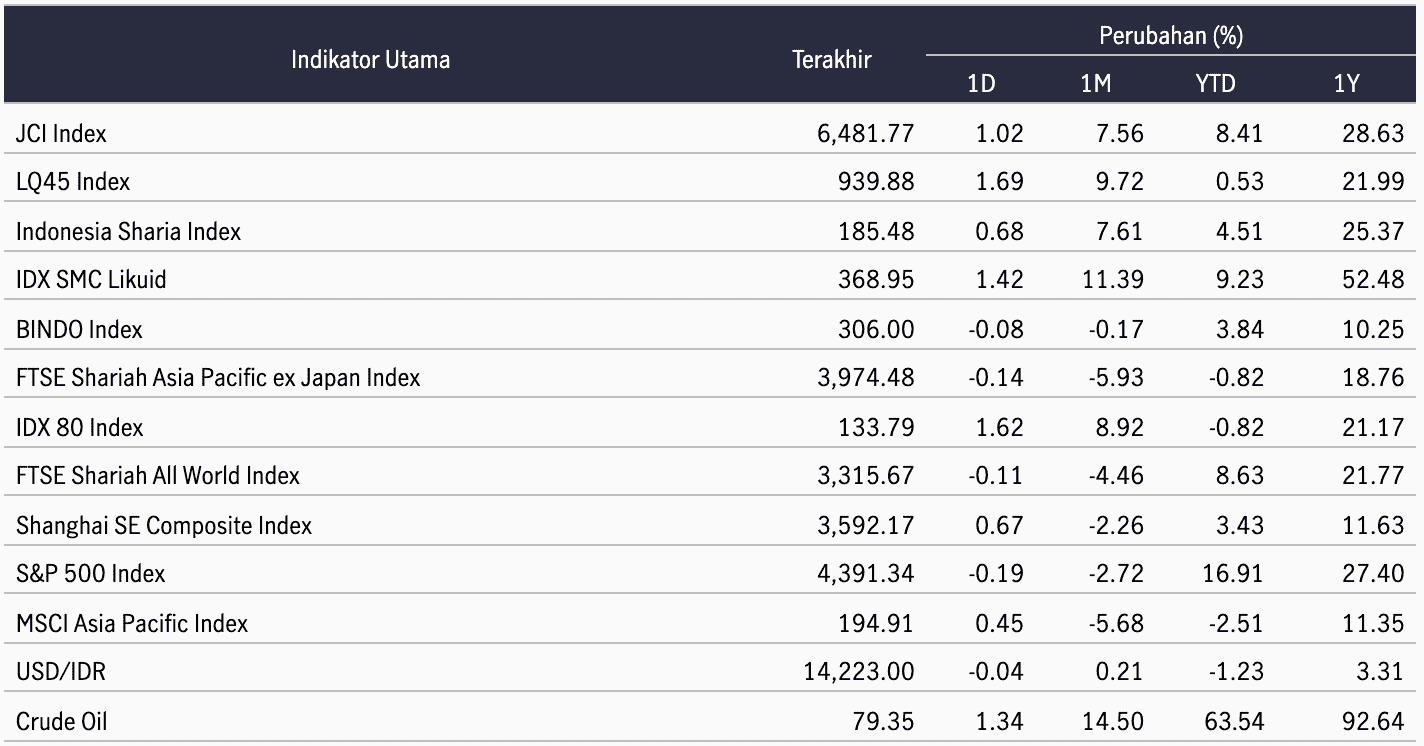1424x746 pixels.
Task: Click USD/IDR 1Y change 3.31
Action: (1380, 672)
